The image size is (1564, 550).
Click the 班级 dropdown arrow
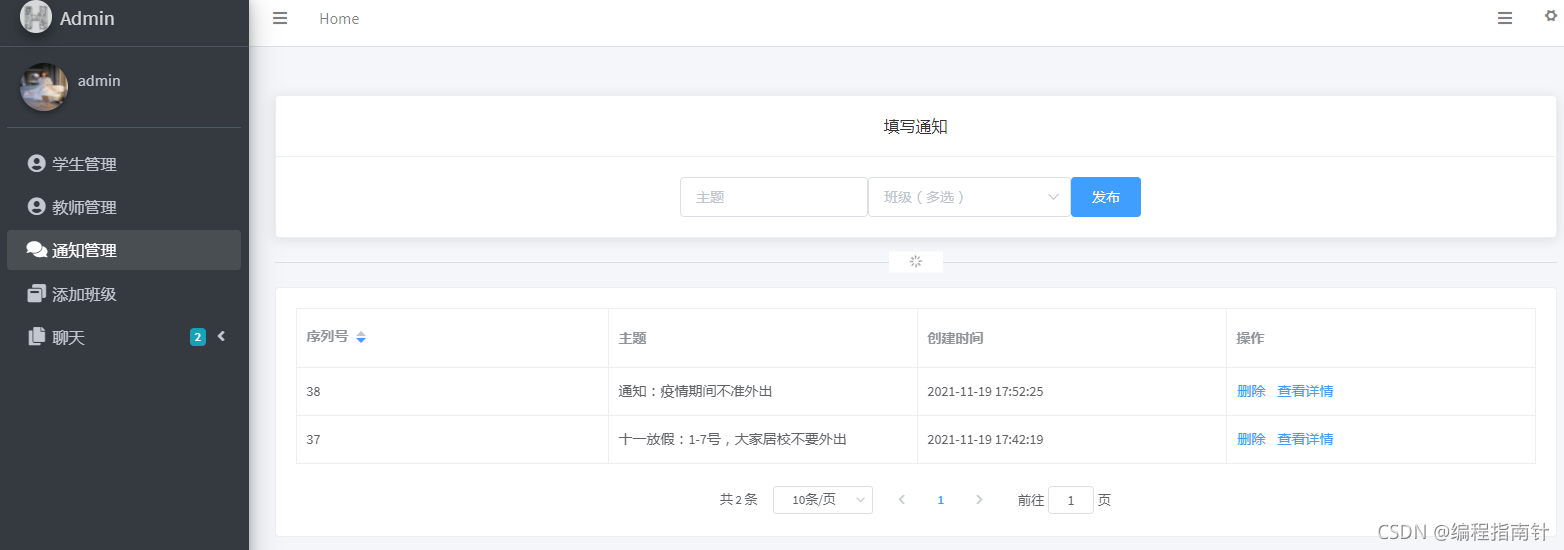(1053, 197)
